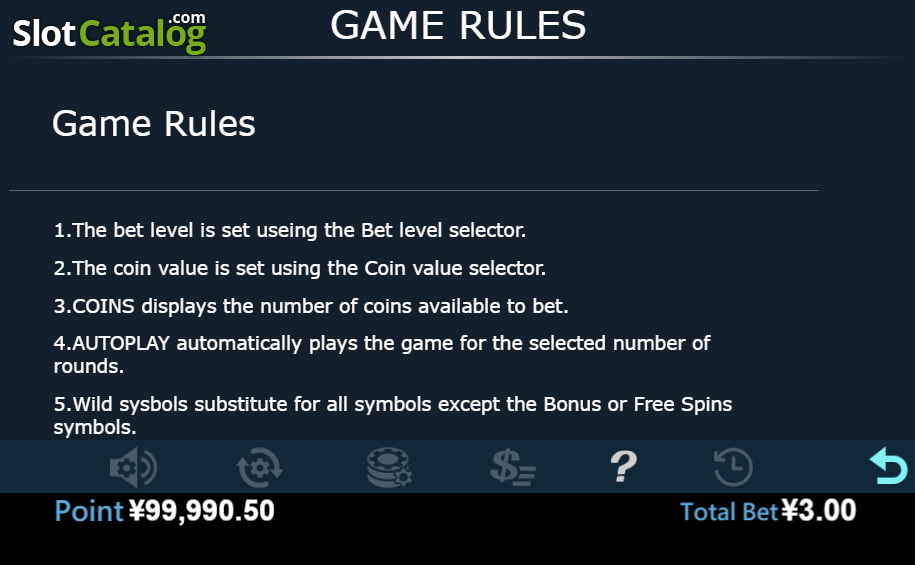
Task: Click the blue return arrow
Action: click(x=889, y=466)
